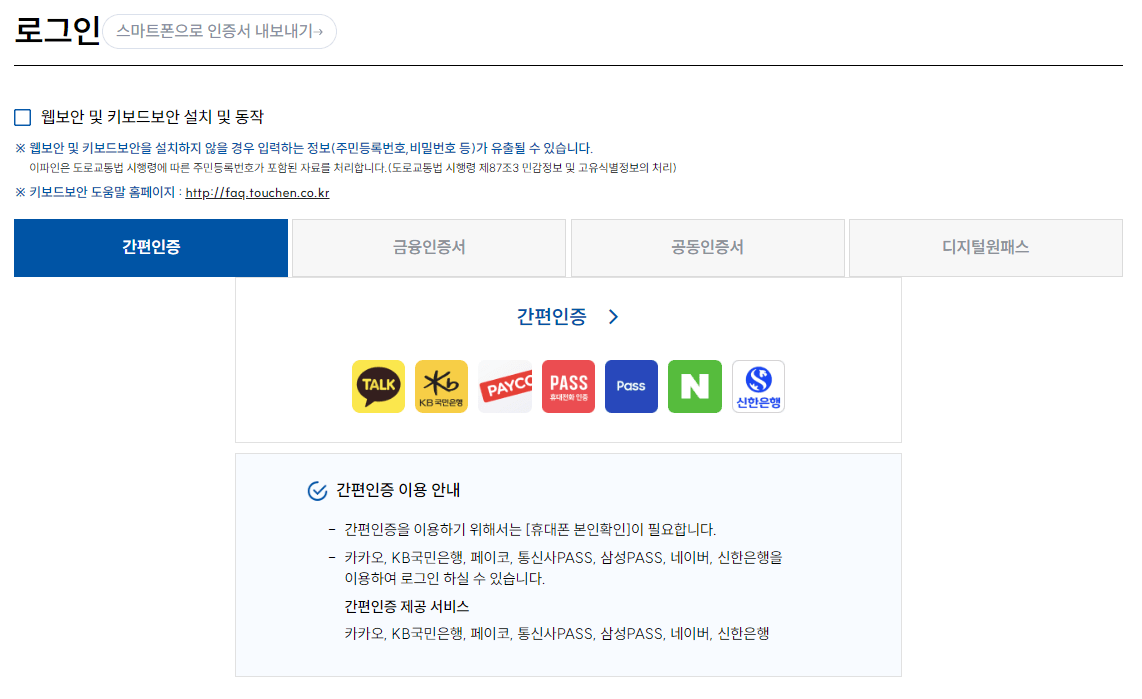Click the 키보드보안 도움말 홈페이지 text

point(102,192)
